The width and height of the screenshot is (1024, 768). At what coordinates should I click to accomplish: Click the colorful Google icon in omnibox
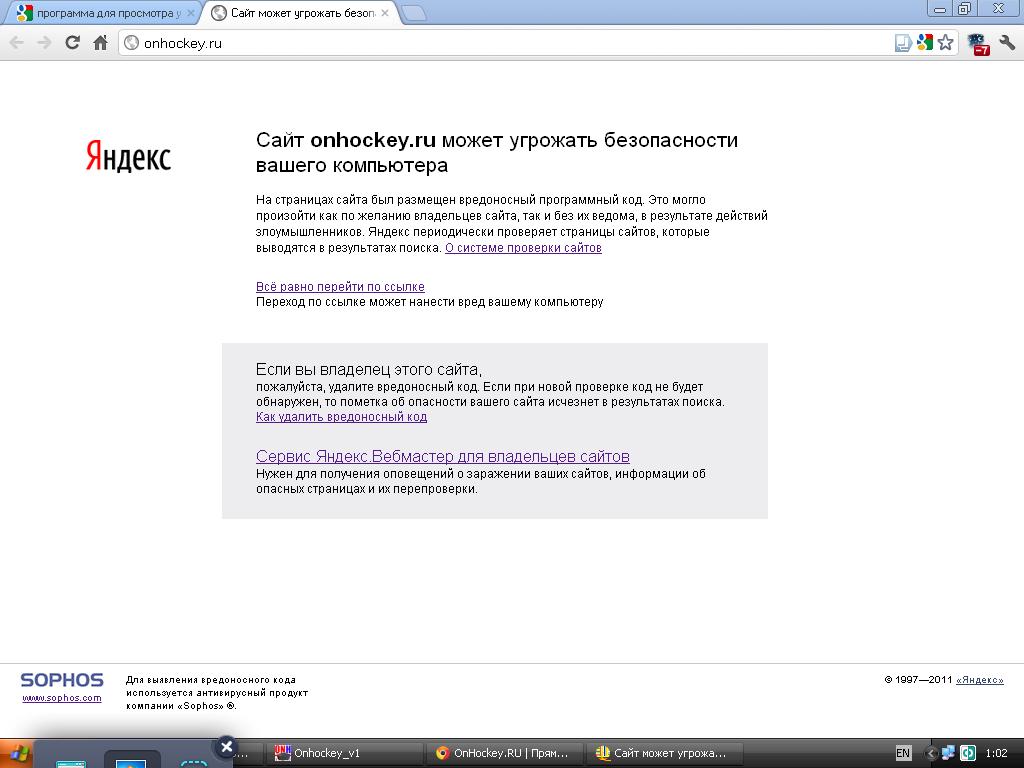click(924, 43)
